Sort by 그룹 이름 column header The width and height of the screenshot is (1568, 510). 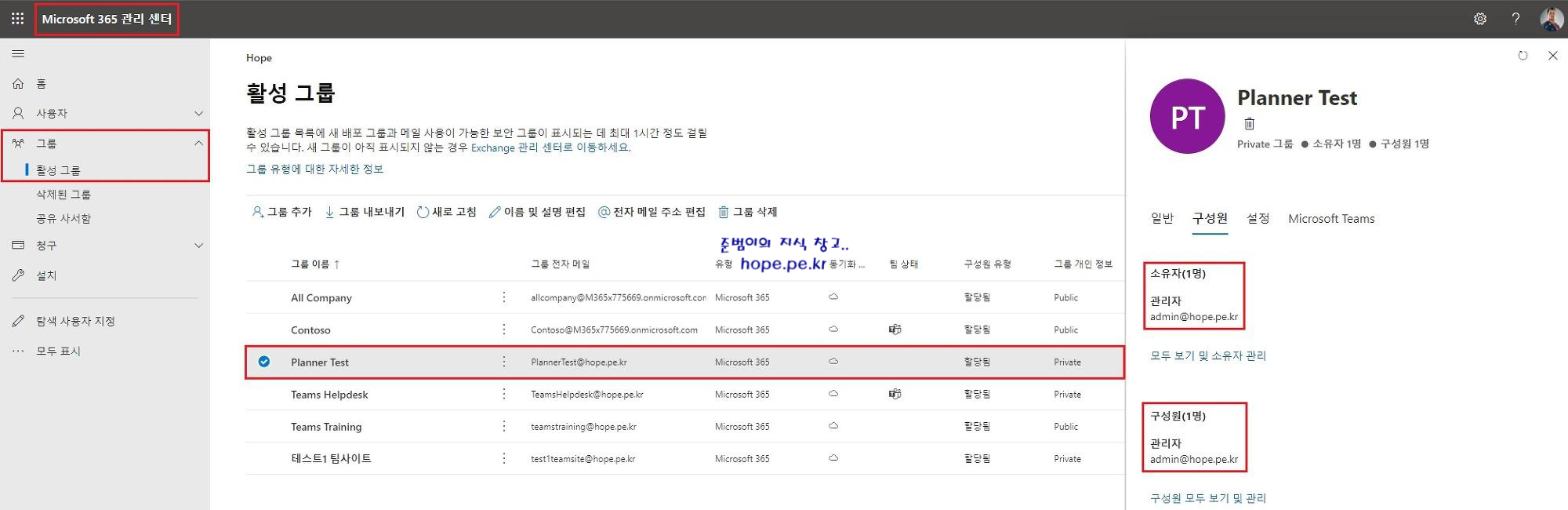(315, 264)
